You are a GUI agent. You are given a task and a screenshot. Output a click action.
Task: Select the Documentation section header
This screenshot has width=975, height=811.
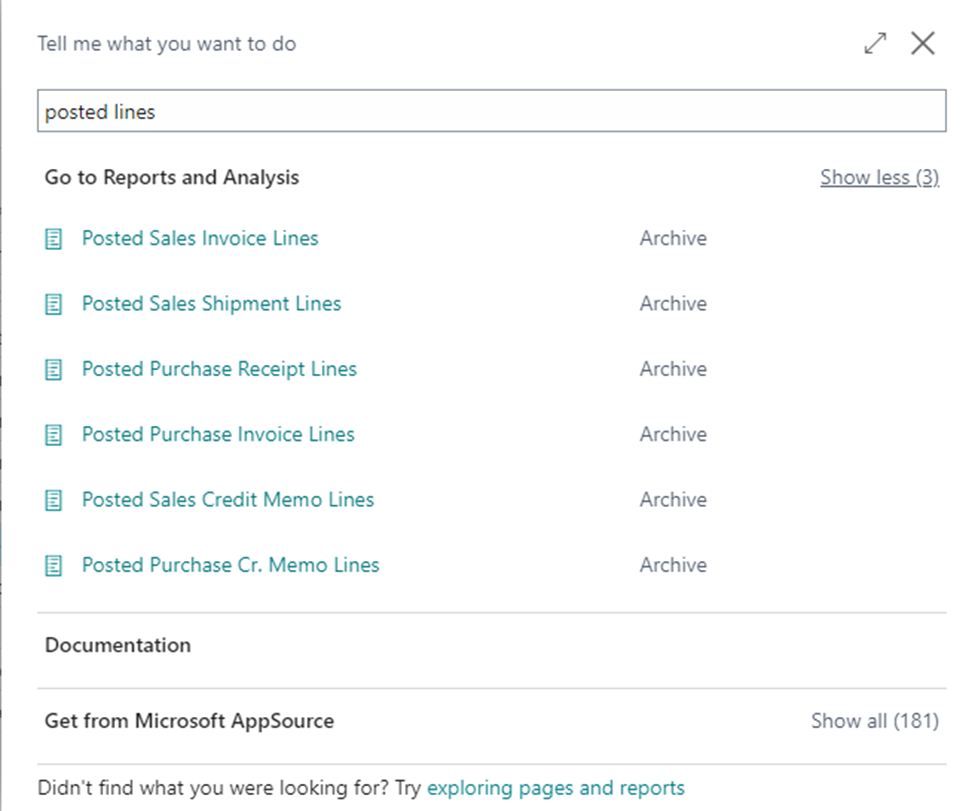point(118,645)
